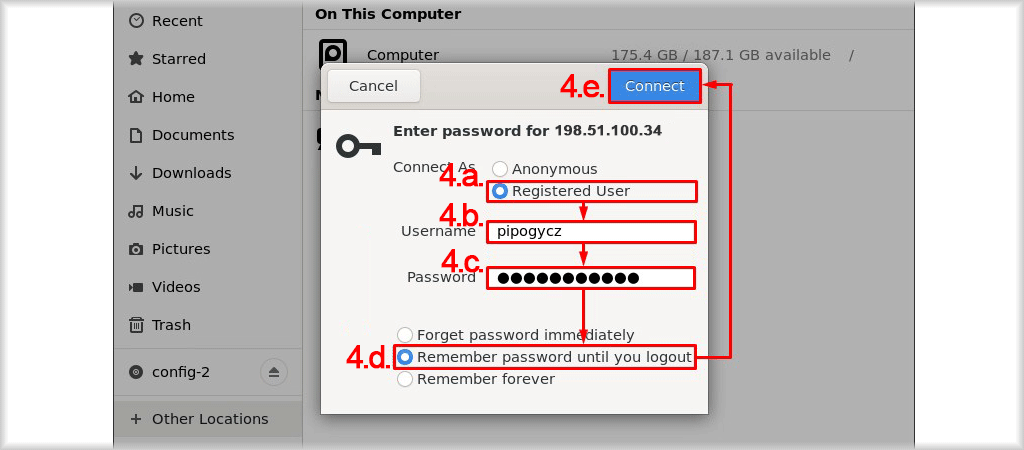Choose Remember password until you logout
The width and height of the screenshot is (1024, 450).
point(405,357)
